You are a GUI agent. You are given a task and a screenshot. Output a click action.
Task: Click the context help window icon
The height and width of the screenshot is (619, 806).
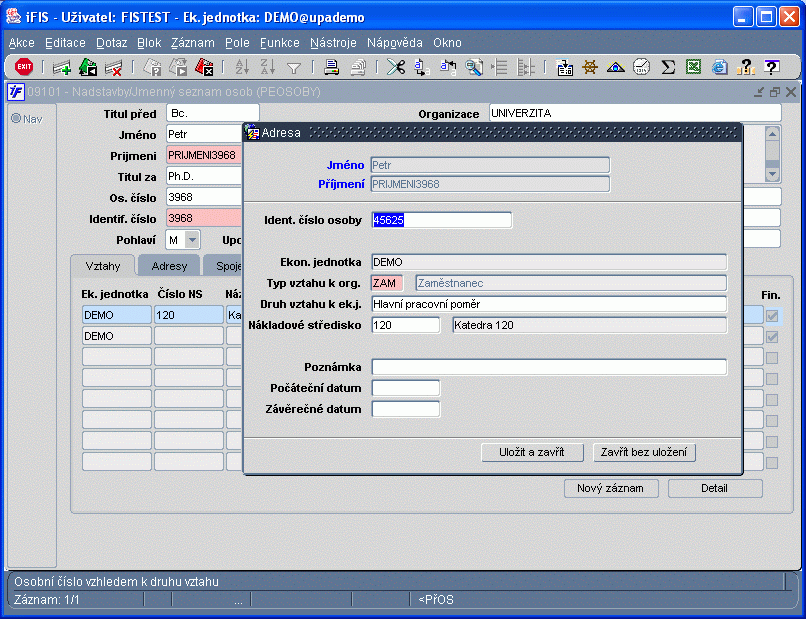[772, 67]
